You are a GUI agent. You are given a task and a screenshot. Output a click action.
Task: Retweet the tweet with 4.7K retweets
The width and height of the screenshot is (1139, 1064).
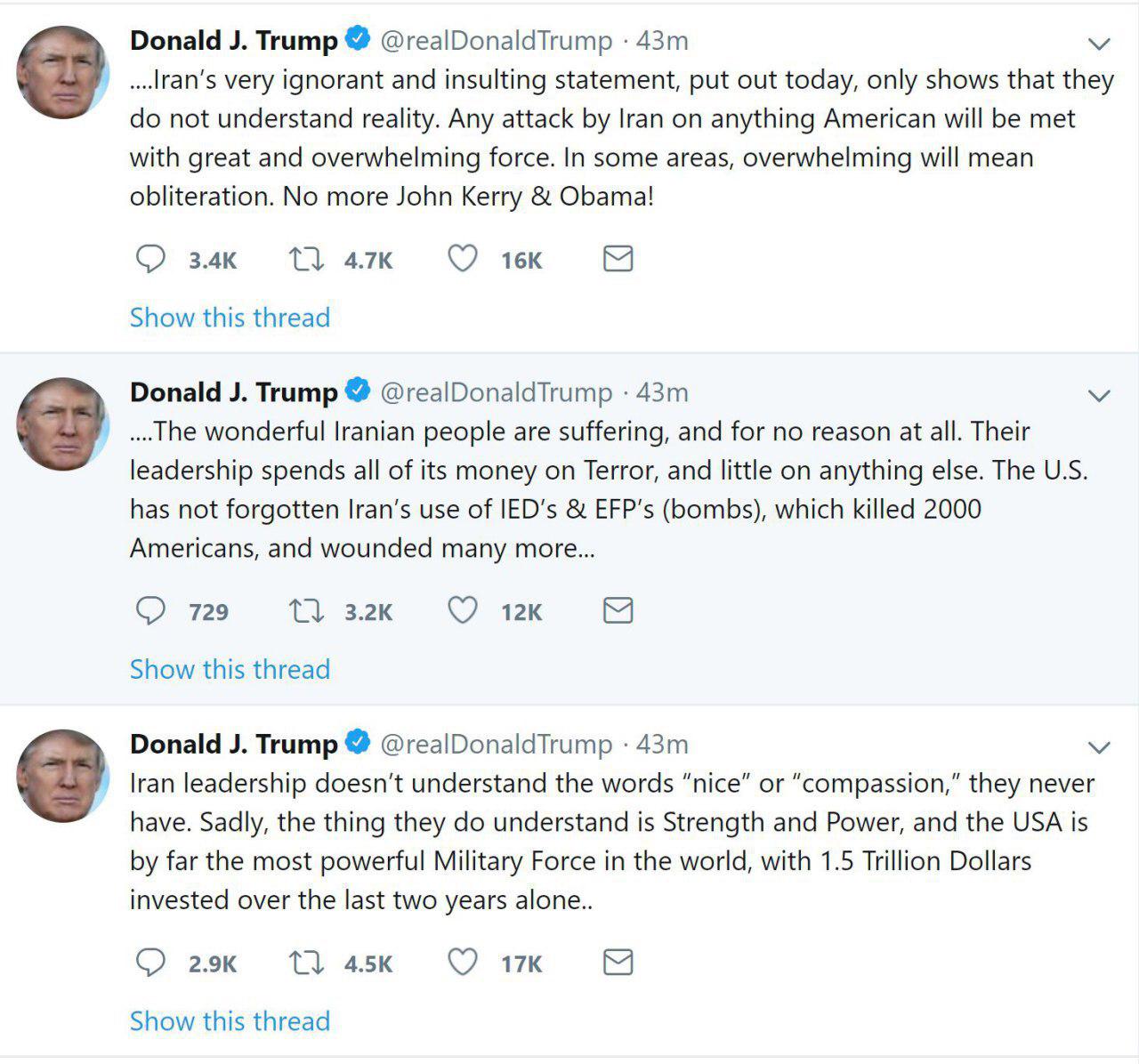[307, 259]
